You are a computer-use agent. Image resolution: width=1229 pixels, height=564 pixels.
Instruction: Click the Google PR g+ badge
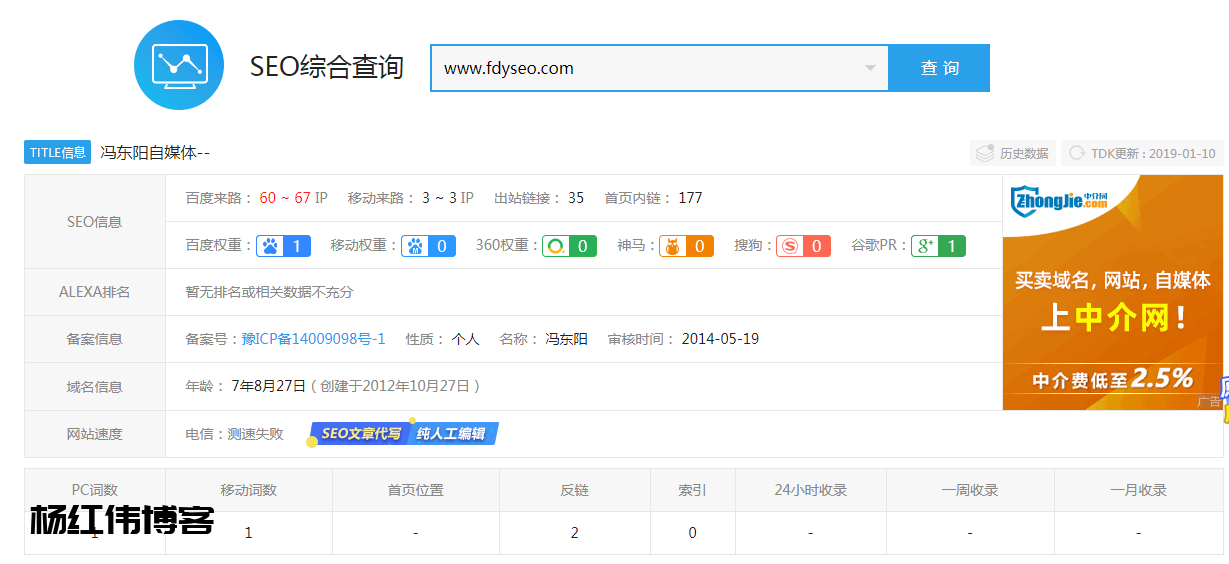pyautogui.click(x=938, y=246)
